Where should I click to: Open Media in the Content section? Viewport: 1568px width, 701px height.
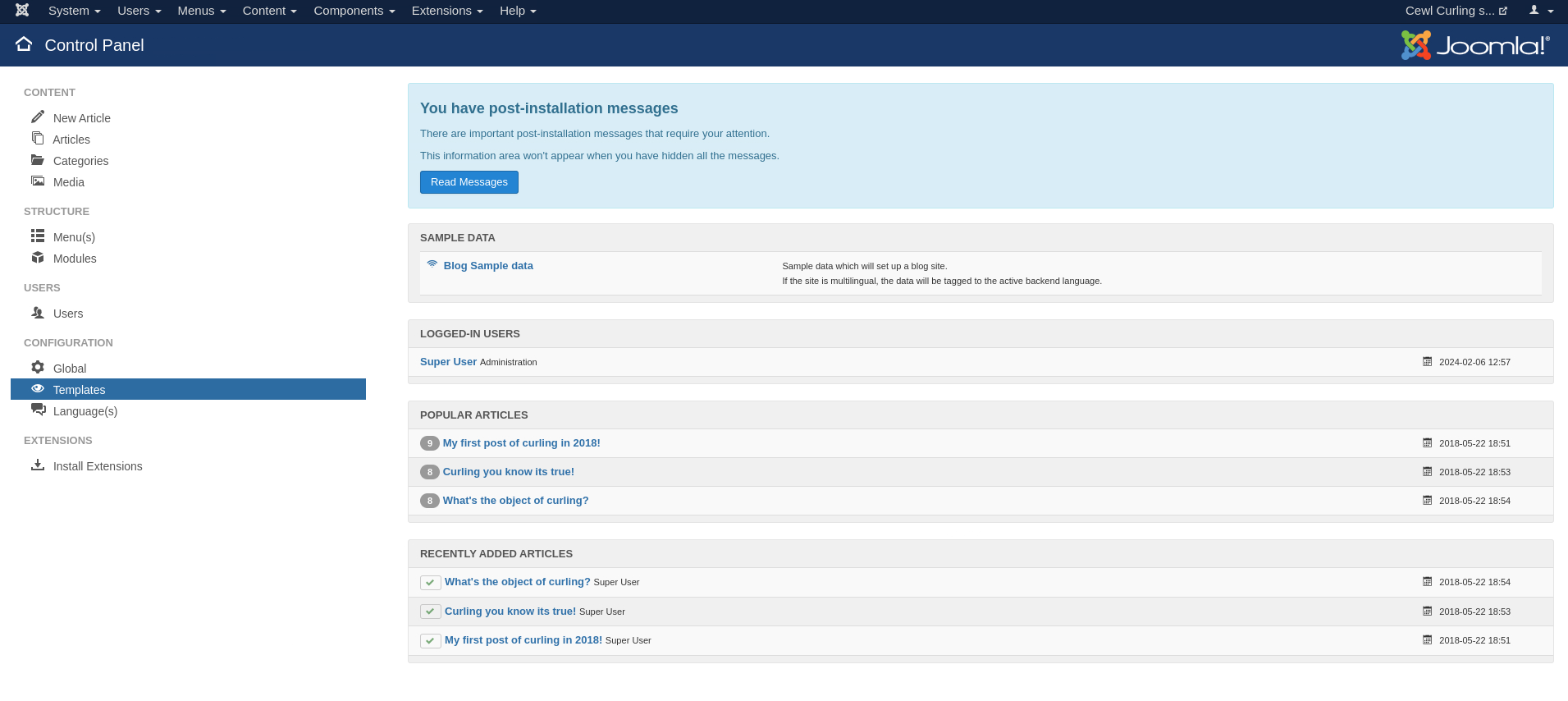pos(69,182)
